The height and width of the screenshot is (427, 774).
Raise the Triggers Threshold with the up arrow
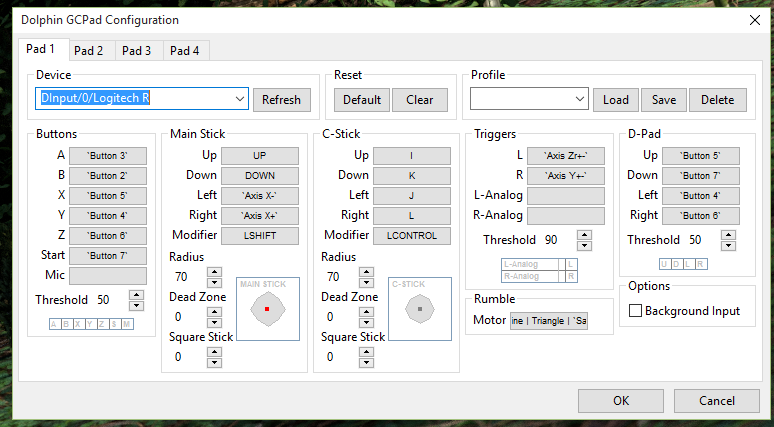584,235
